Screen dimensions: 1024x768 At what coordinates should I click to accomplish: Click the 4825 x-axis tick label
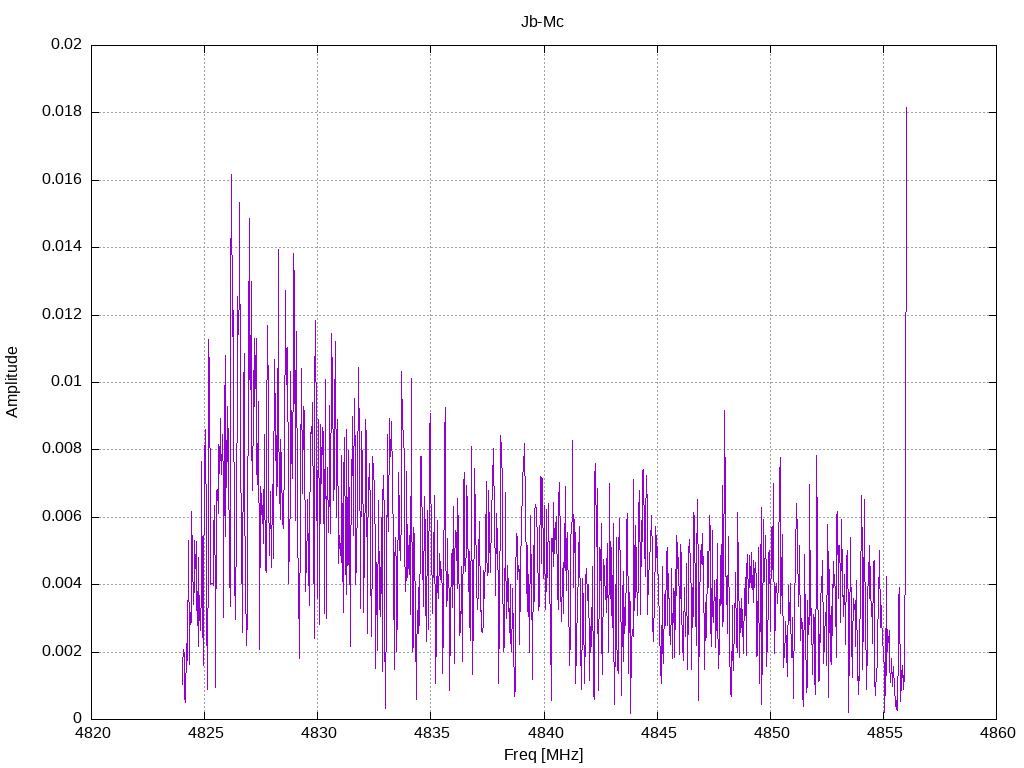(x=205, y=733)
